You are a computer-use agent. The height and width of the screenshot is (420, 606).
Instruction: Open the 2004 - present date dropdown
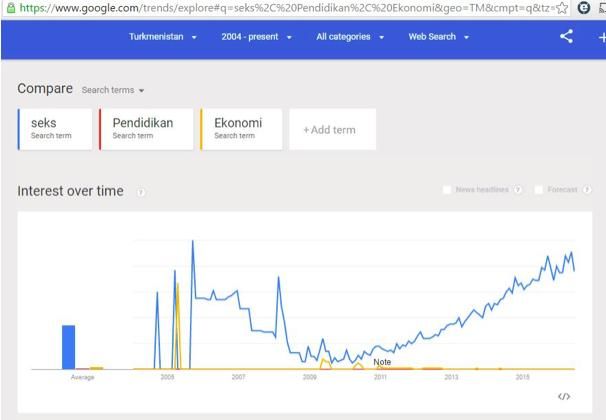256,37
